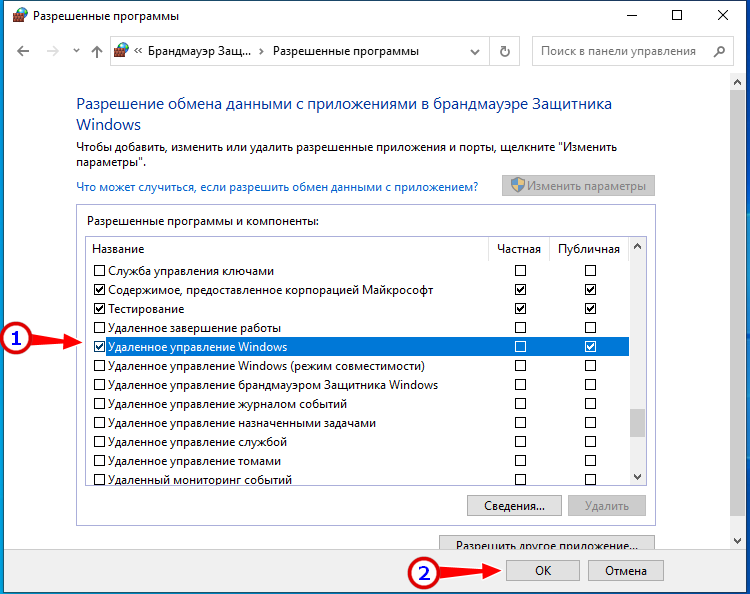Check Удаленное управление томами checkbox
This screenshot has width=750, height=594.
tap(99, 461)
